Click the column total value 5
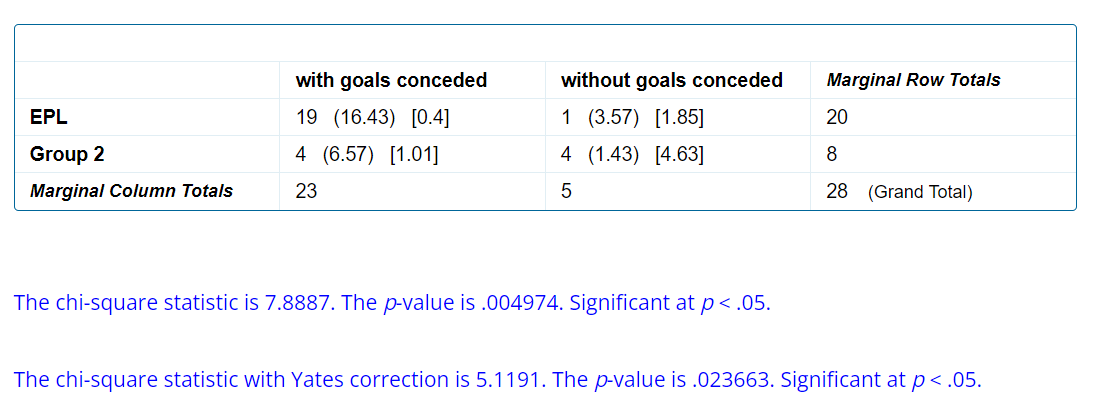1106x399 pixels. (x=566, y=190)
